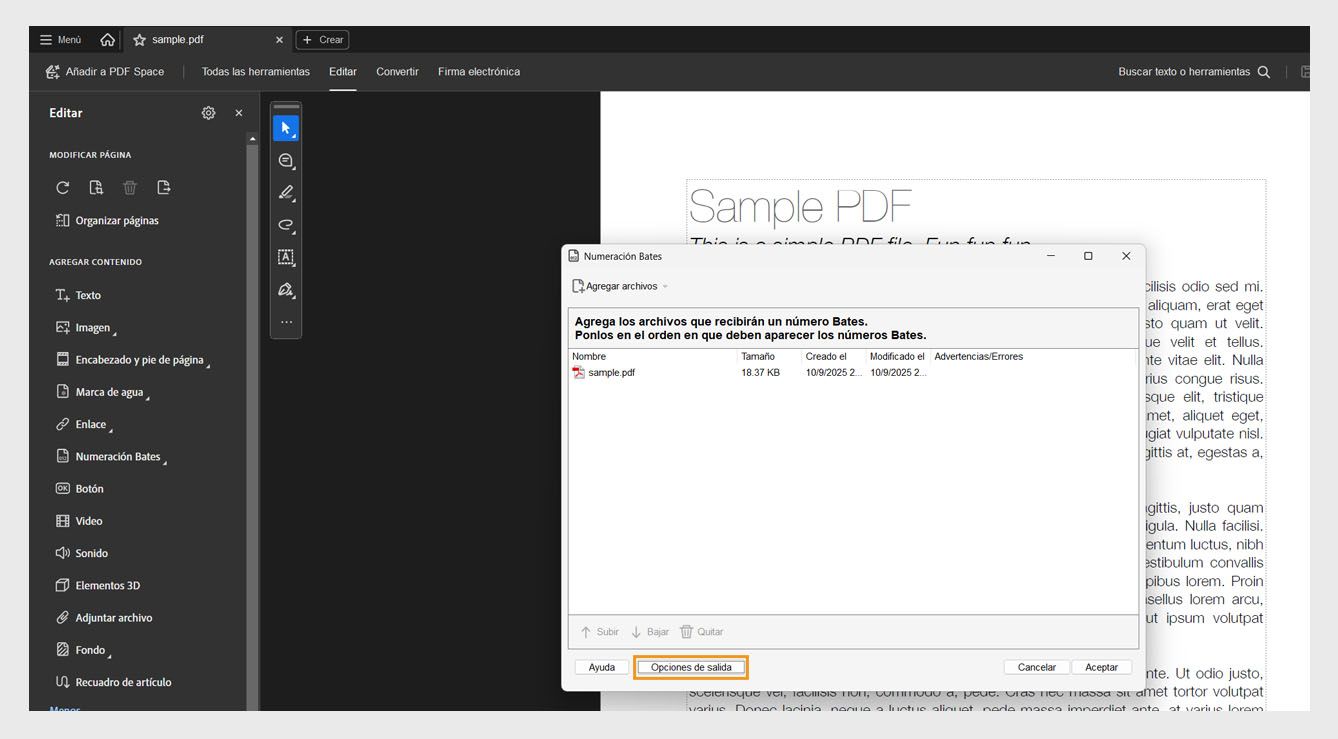Expand the Enlace options

coord(84,424)
